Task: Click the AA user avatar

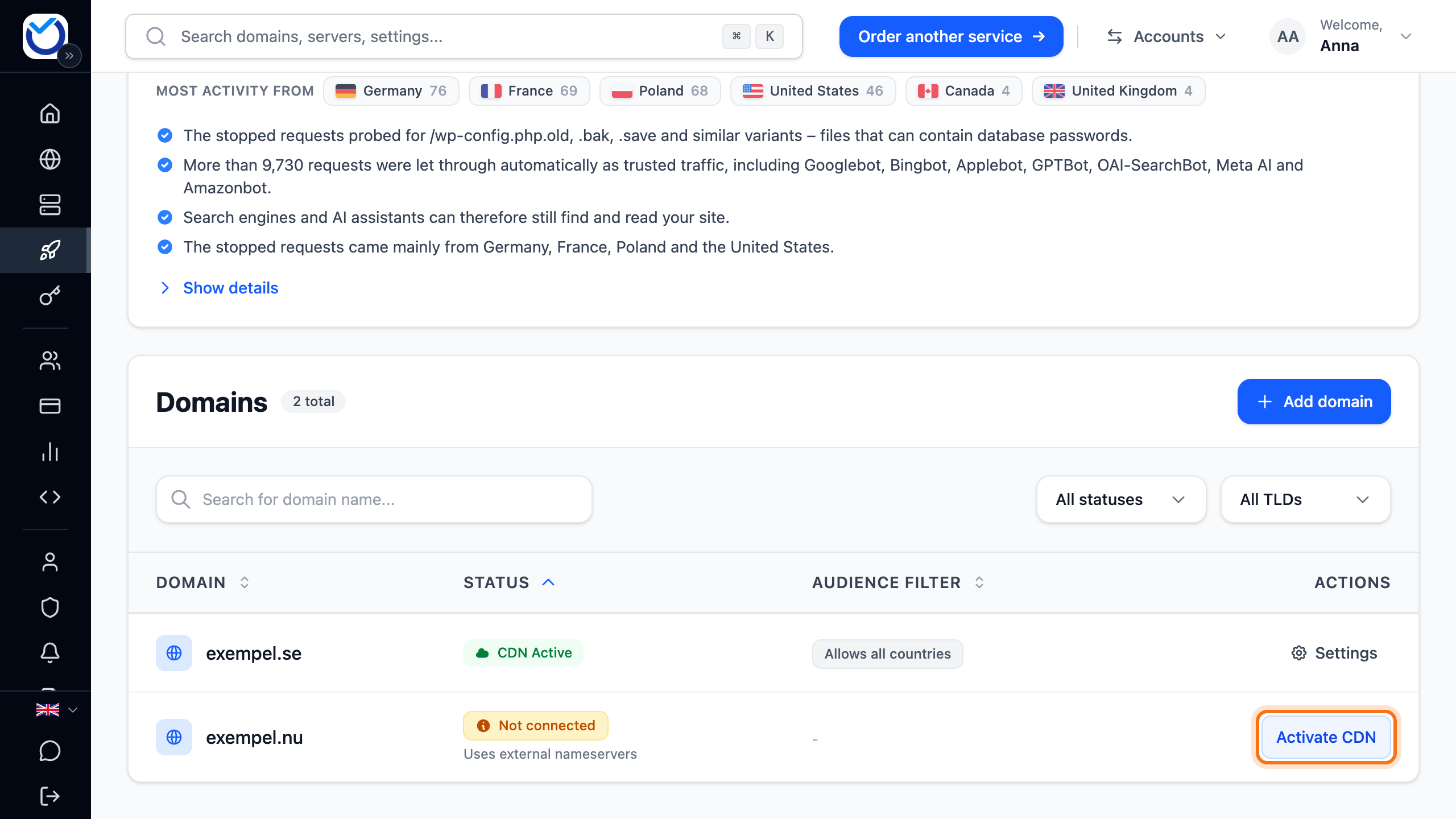Action: (x=1288, y=36)
